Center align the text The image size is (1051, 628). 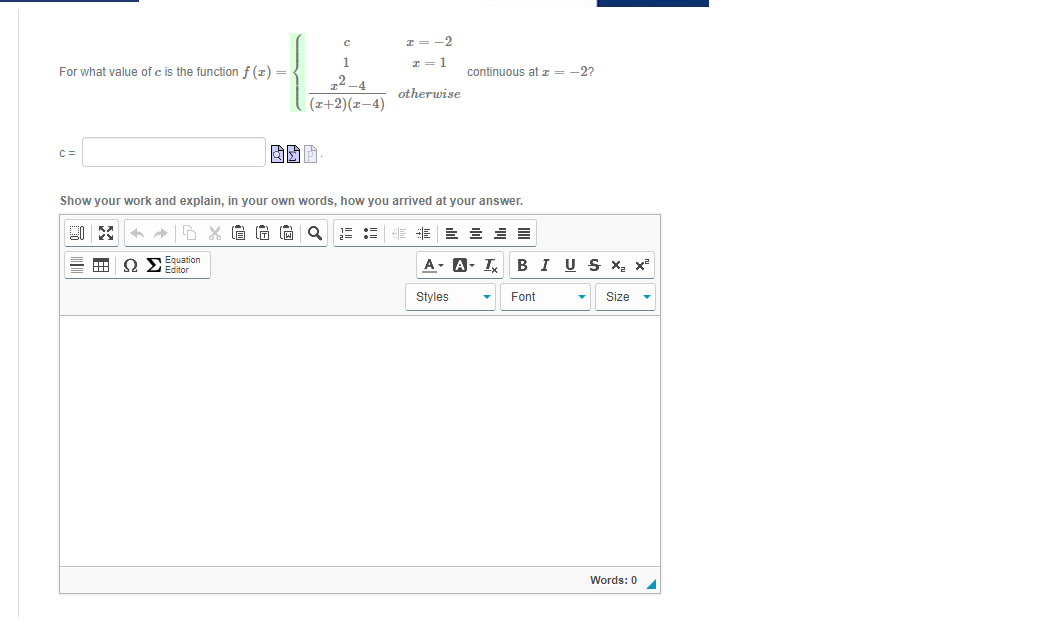point(476,233)
